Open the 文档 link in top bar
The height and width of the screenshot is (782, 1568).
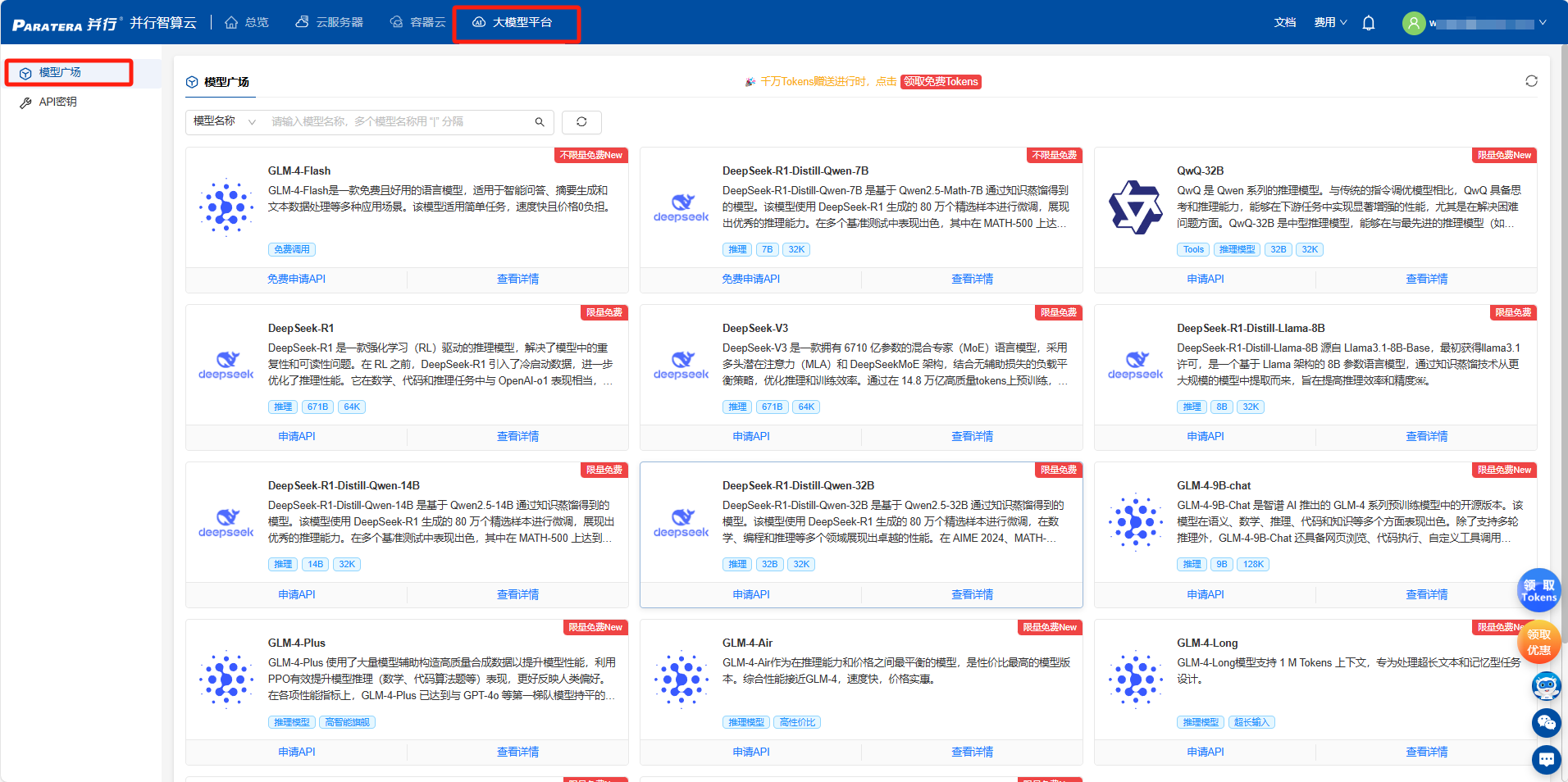click(x=1285, y=22)
